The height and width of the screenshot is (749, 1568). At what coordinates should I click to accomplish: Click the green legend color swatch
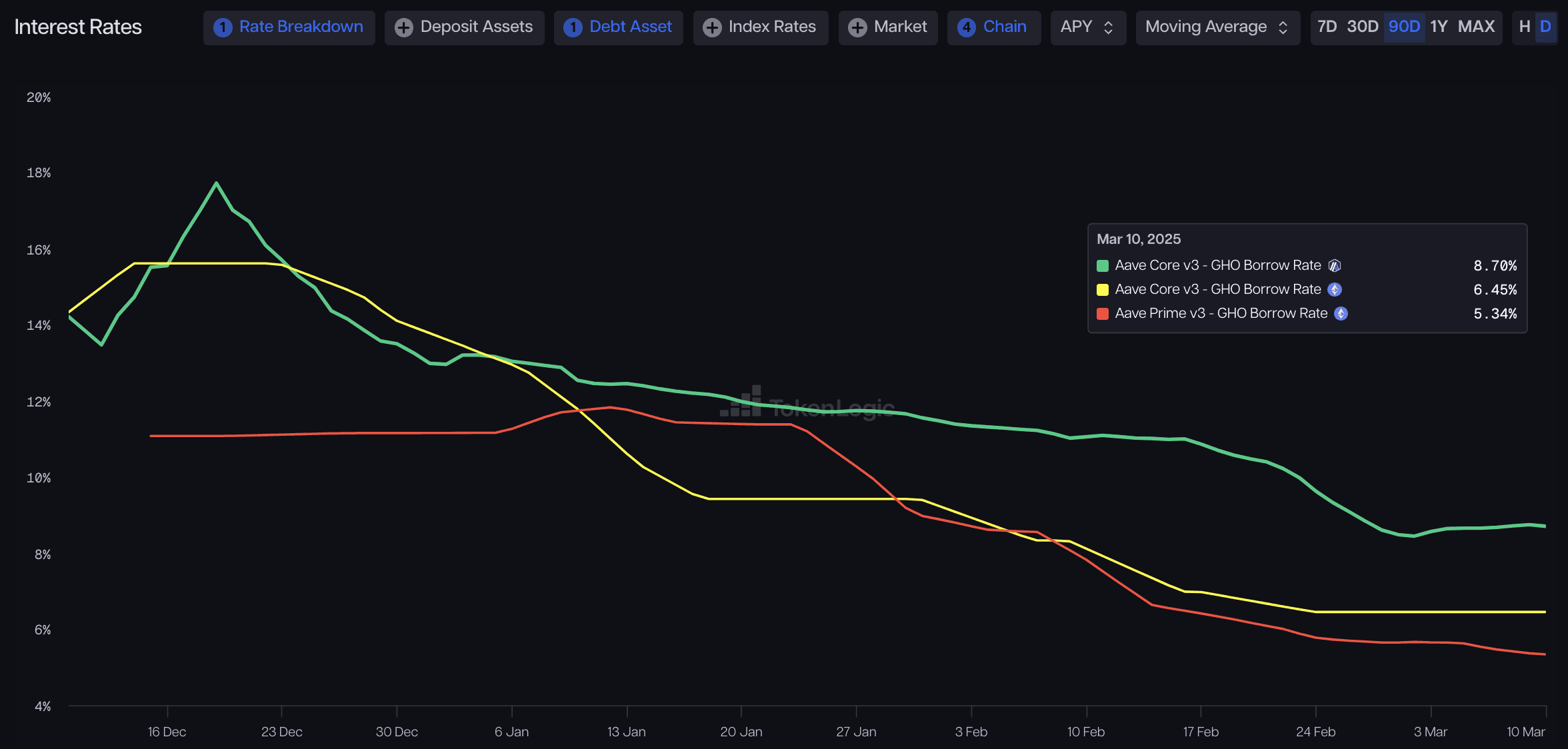1103,266
